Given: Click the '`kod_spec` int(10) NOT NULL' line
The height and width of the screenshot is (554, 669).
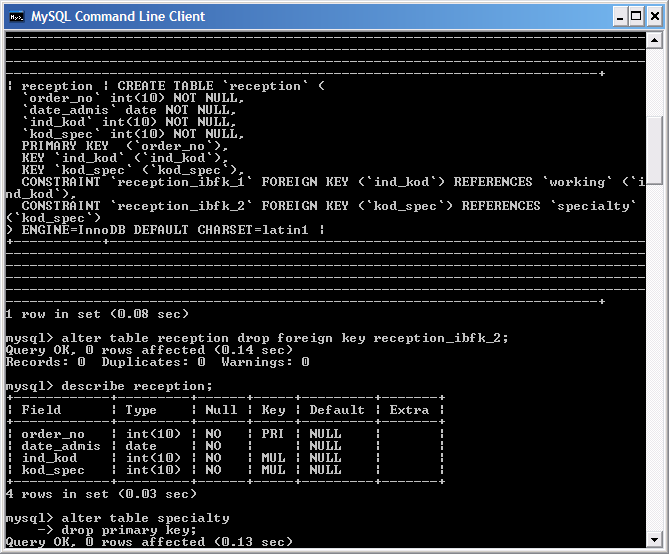Looking at the screenshot, I should click(x=133, y=134).
